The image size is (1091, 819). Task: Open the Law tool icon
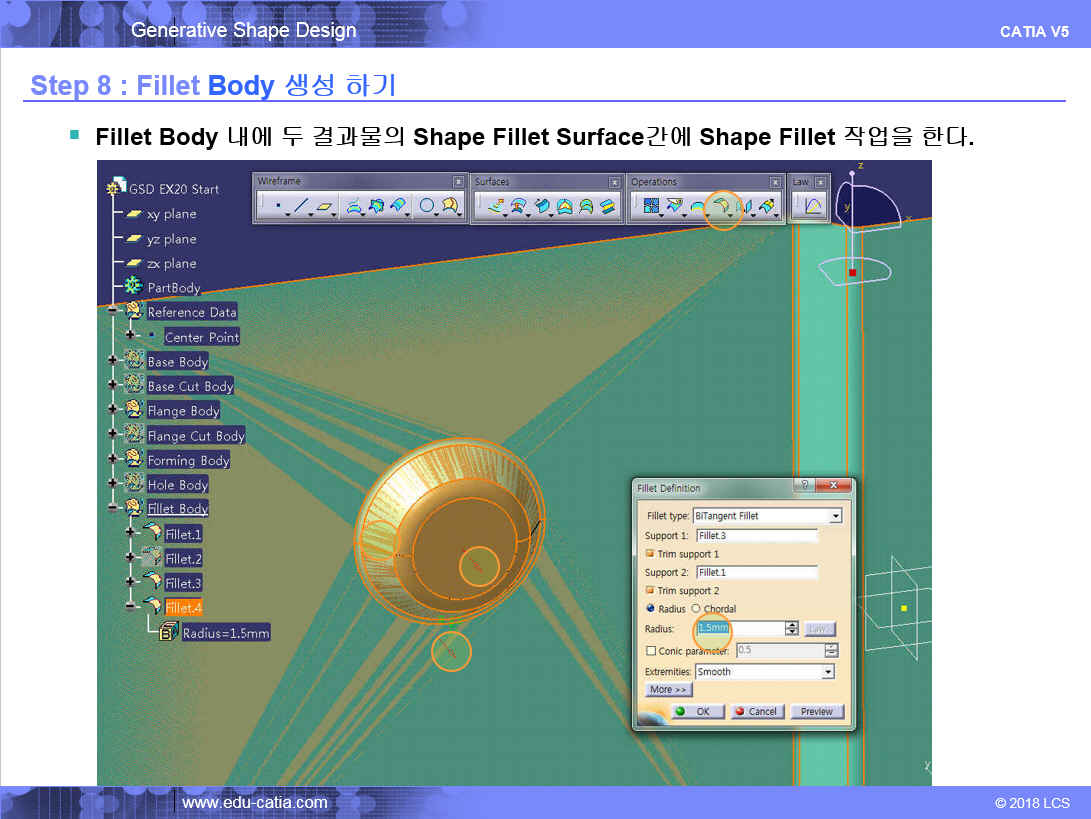tap(812, 207)
